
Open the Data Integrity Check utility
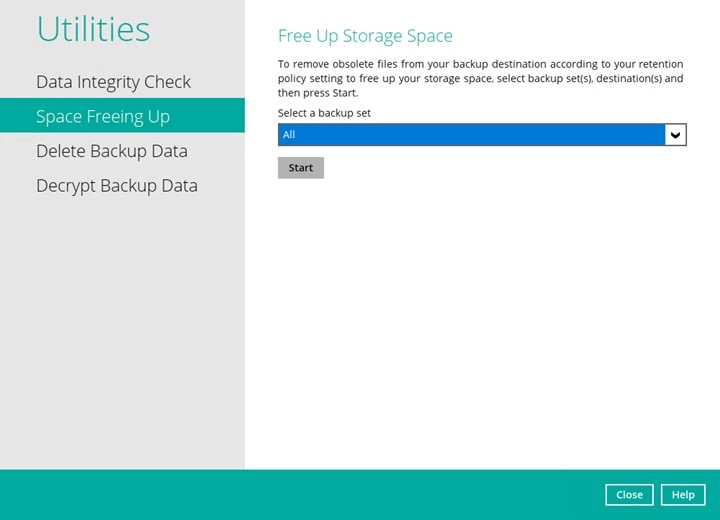(113, 82)
